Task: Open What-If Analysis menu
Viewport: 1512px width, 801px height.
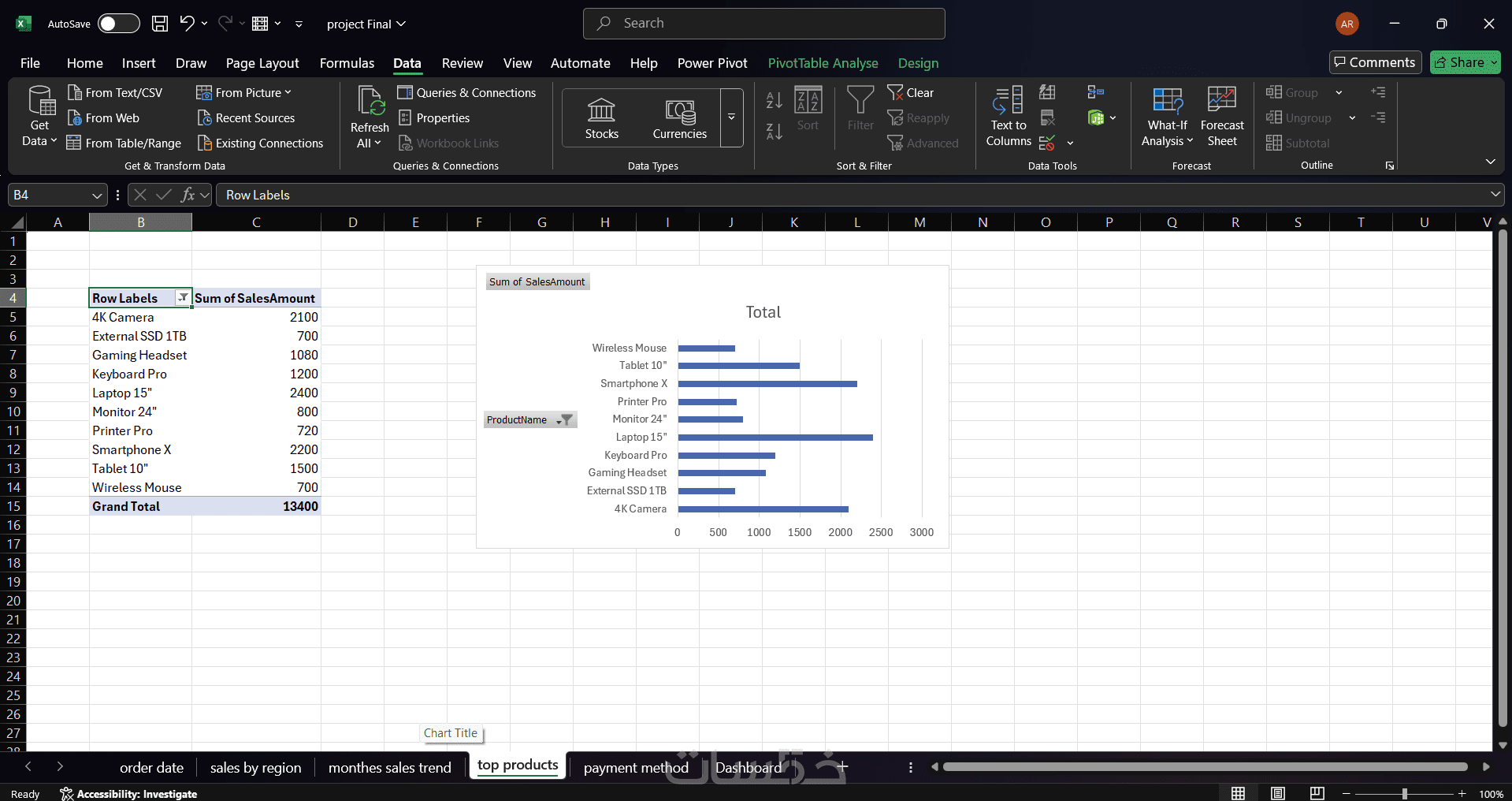Action: 1168,117
